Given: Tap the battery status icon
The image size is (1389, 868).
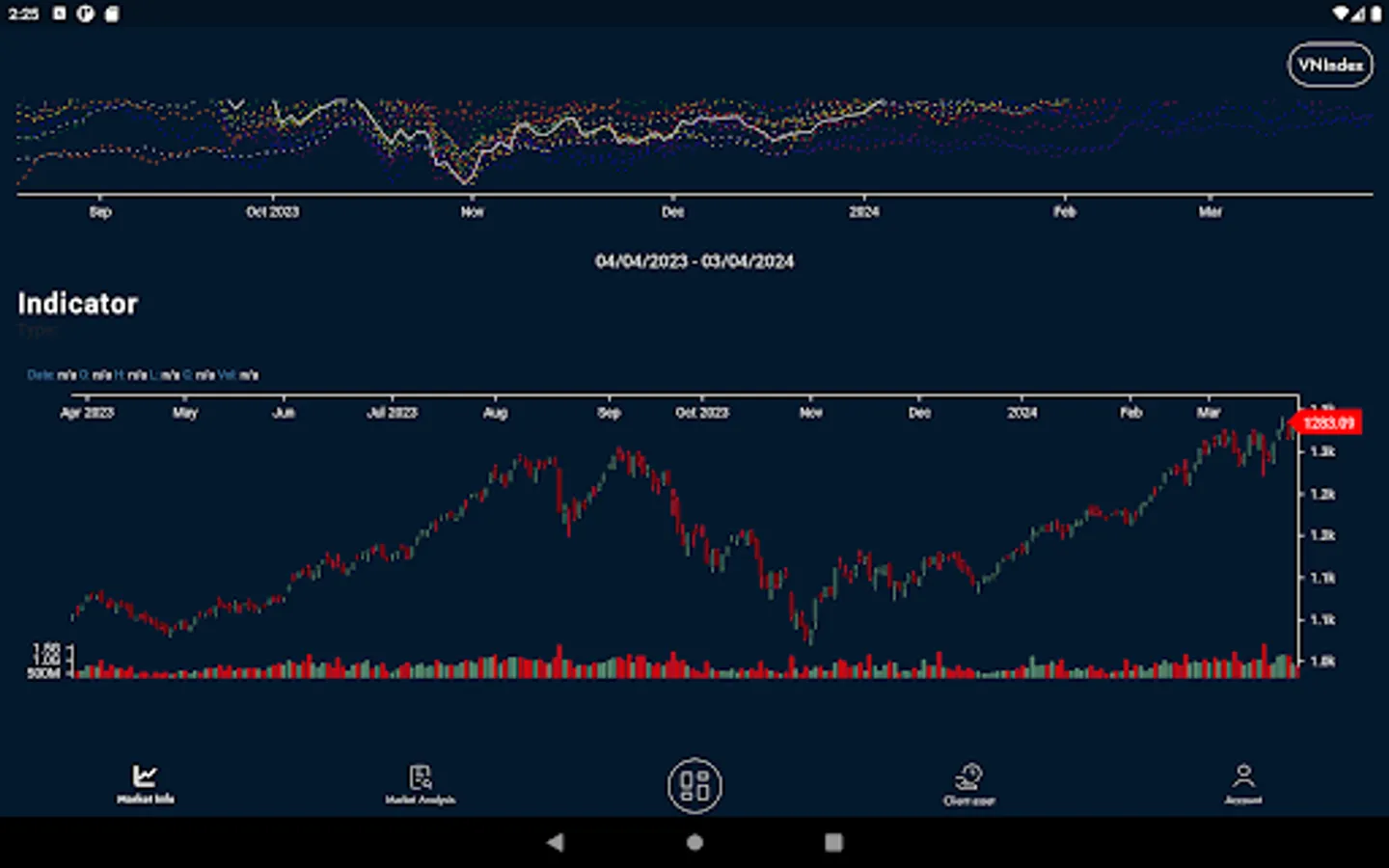Looking at the screenshot, I should point(1377,14).
